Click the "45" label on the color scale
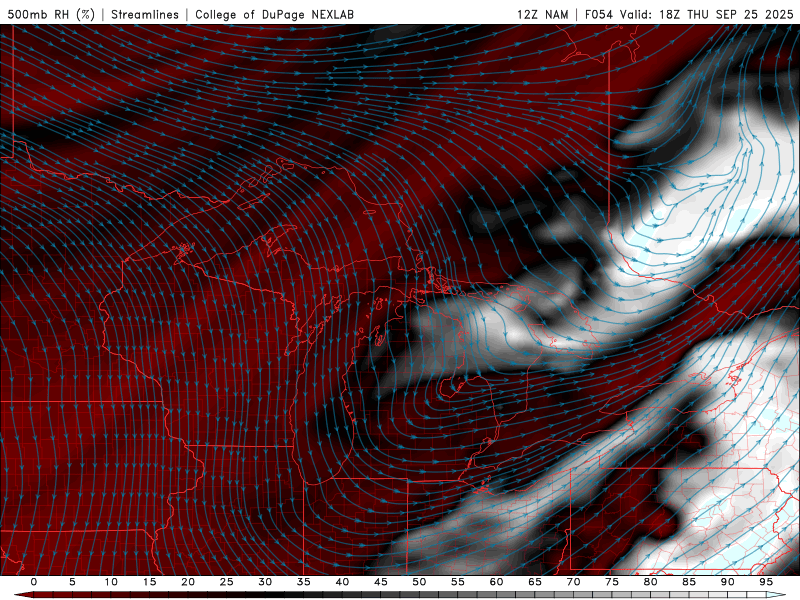 click(381, 582)
